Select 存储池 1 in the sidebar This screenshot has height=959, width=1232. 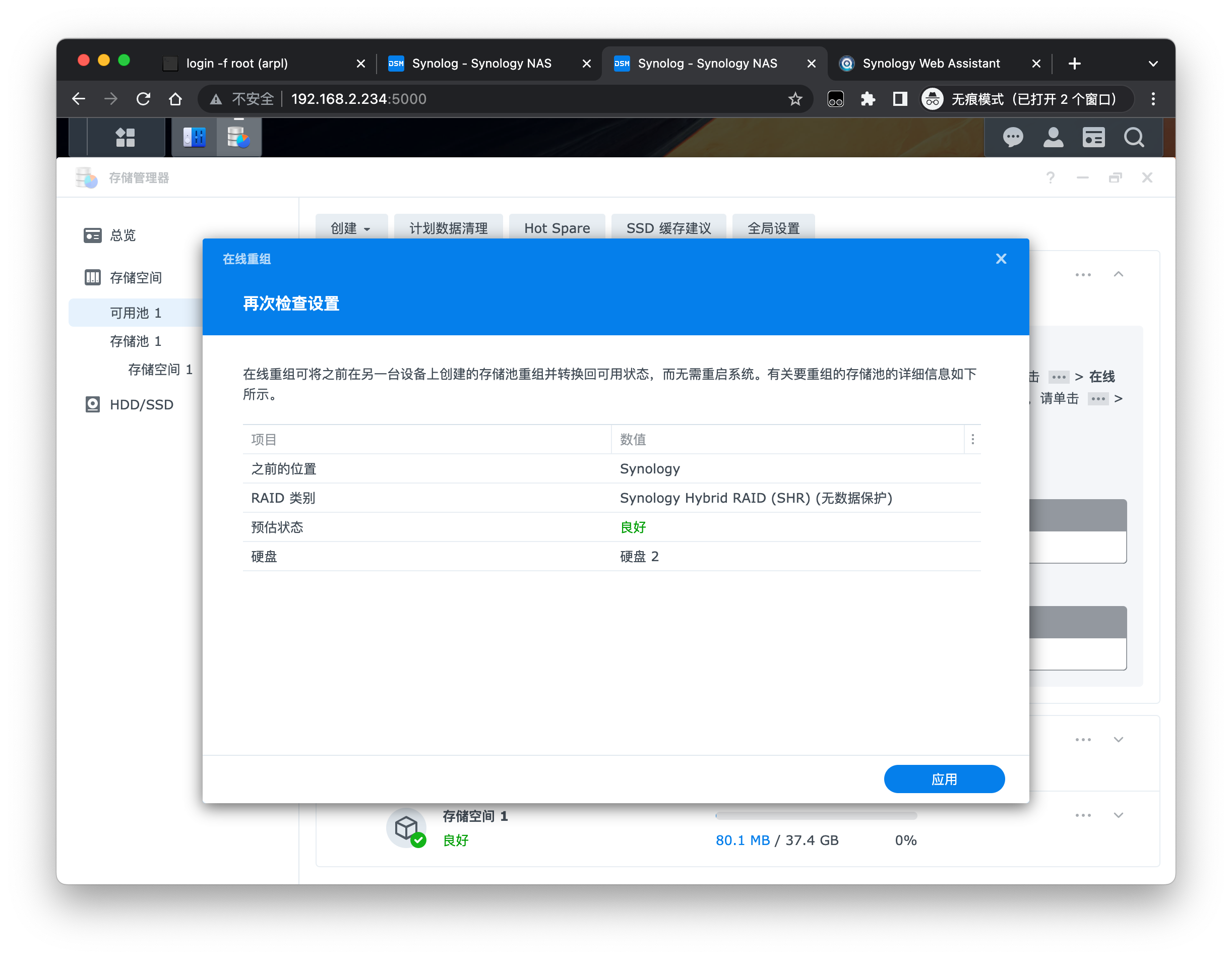point(136,341)
